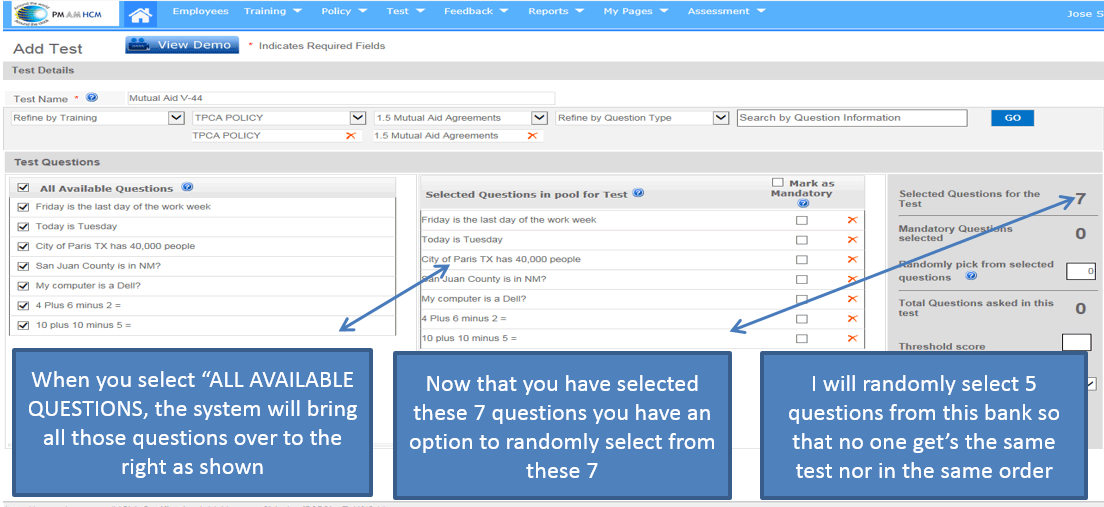Click the Test Name input field

click(341, 99)
